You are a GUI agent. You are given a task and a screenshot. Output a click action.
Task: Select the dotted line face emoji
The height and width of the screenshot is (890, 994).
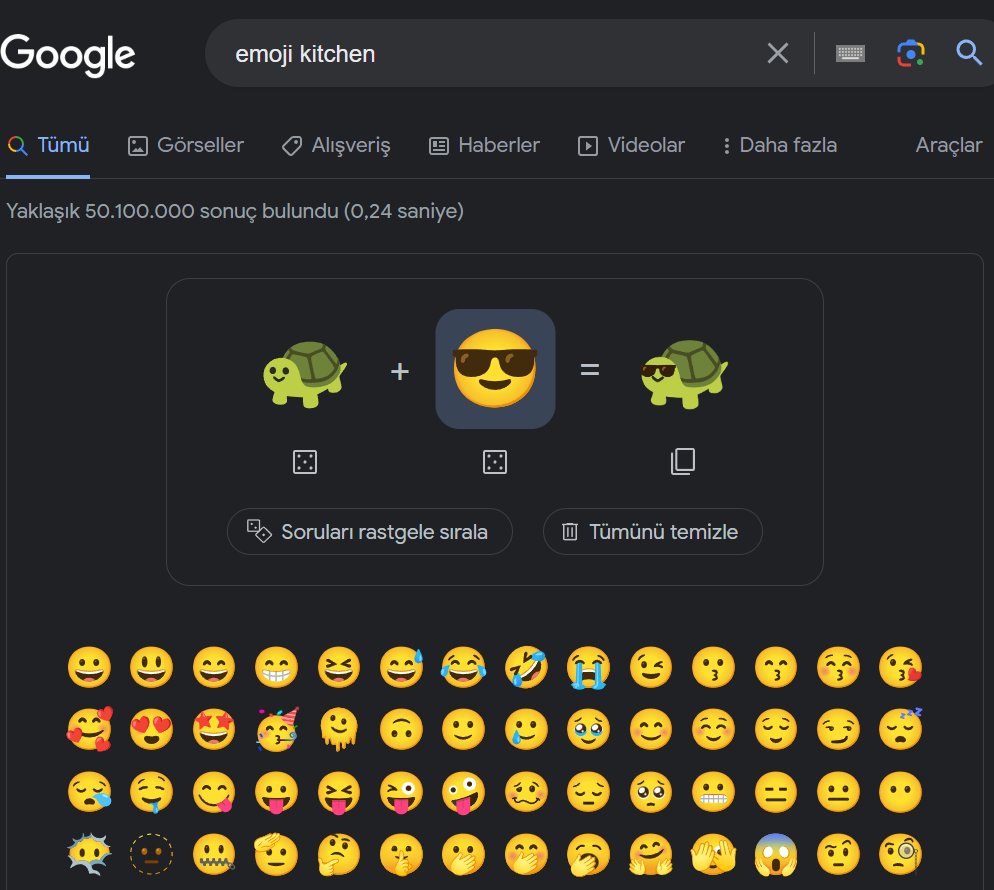(x=151, y=854)
